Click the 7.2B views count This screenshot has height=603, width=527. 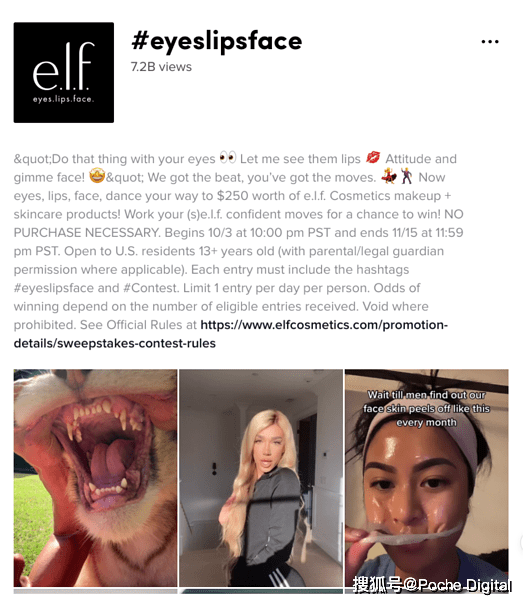point(161,67)
